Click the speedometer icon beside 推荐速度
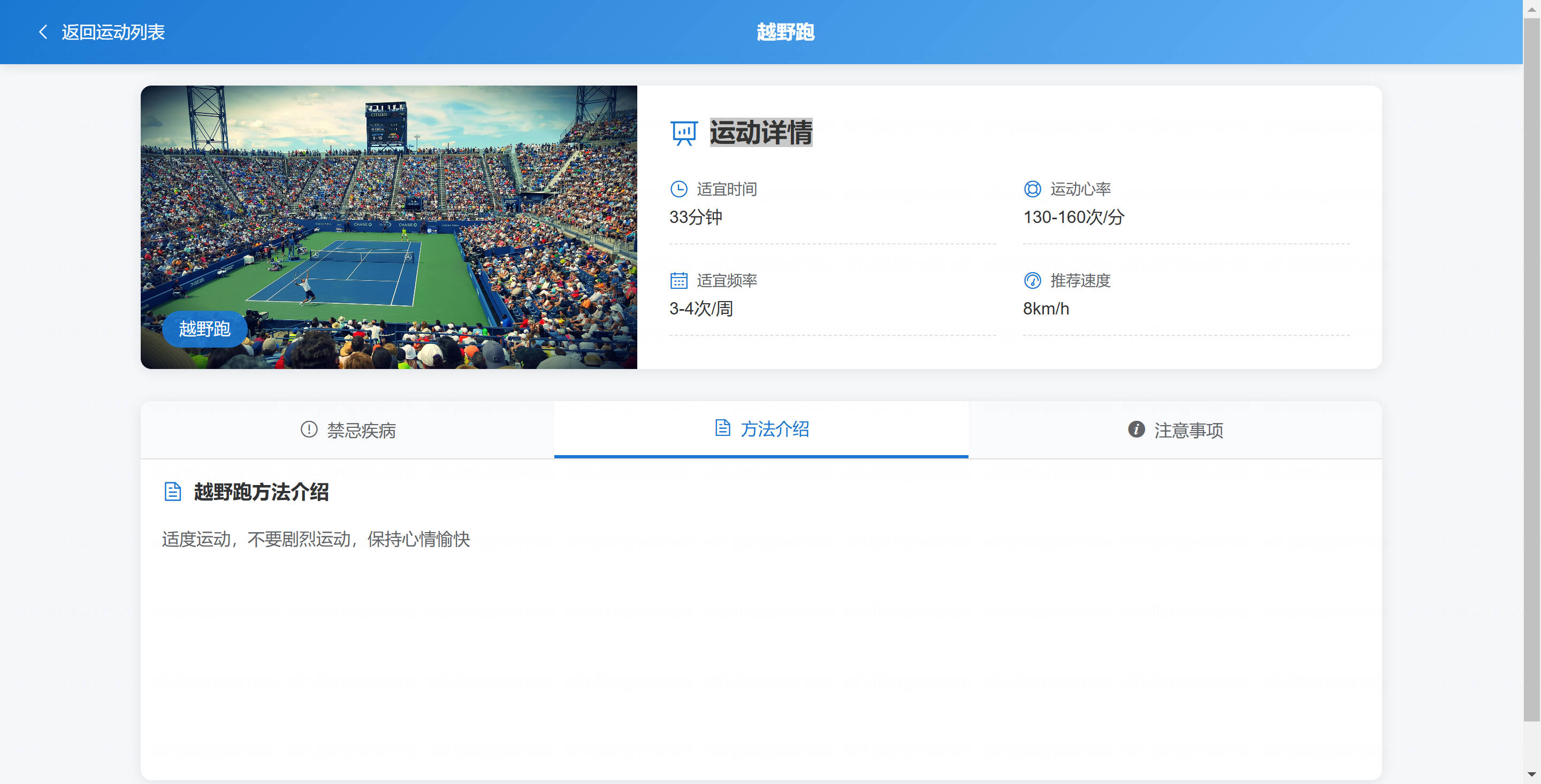The width and height of the screenshot is (1541, 784). click(1033, 280)
